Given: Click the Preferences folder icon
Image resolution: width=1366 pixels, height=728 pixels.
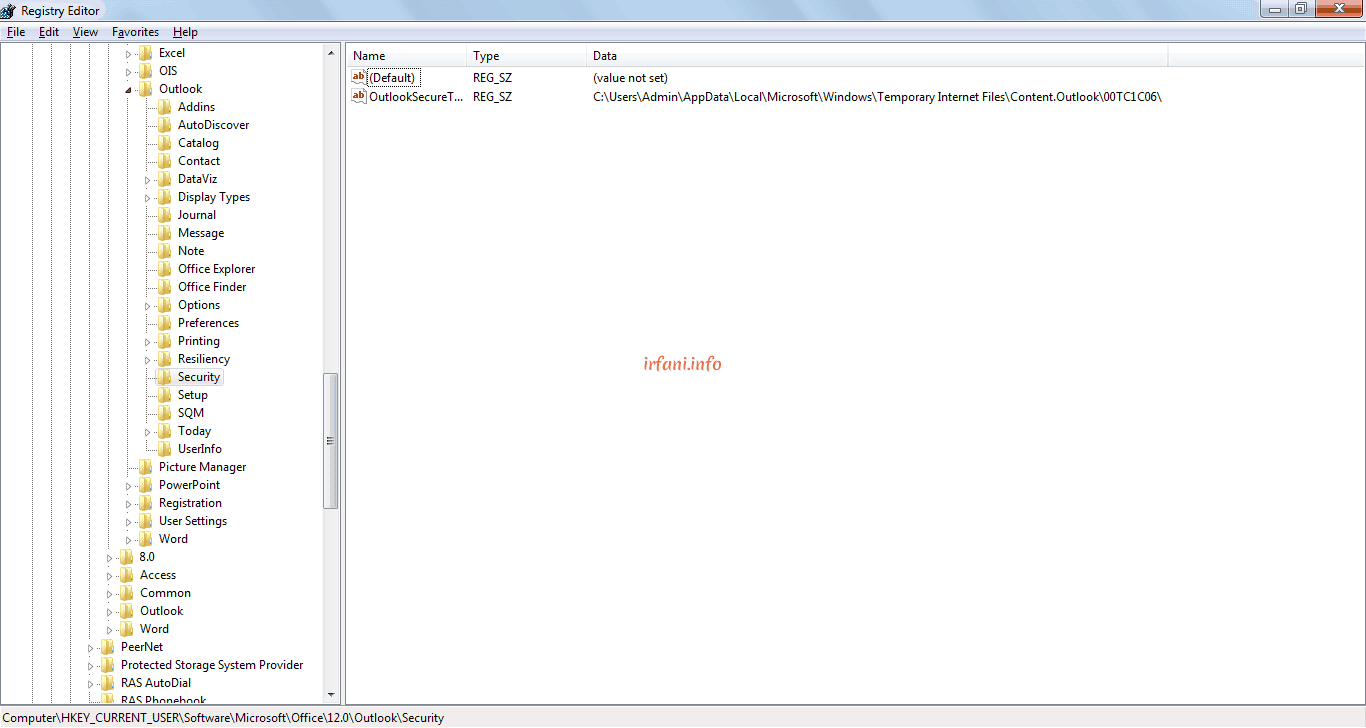Looking at the screenshot, I should click(165, 323).
